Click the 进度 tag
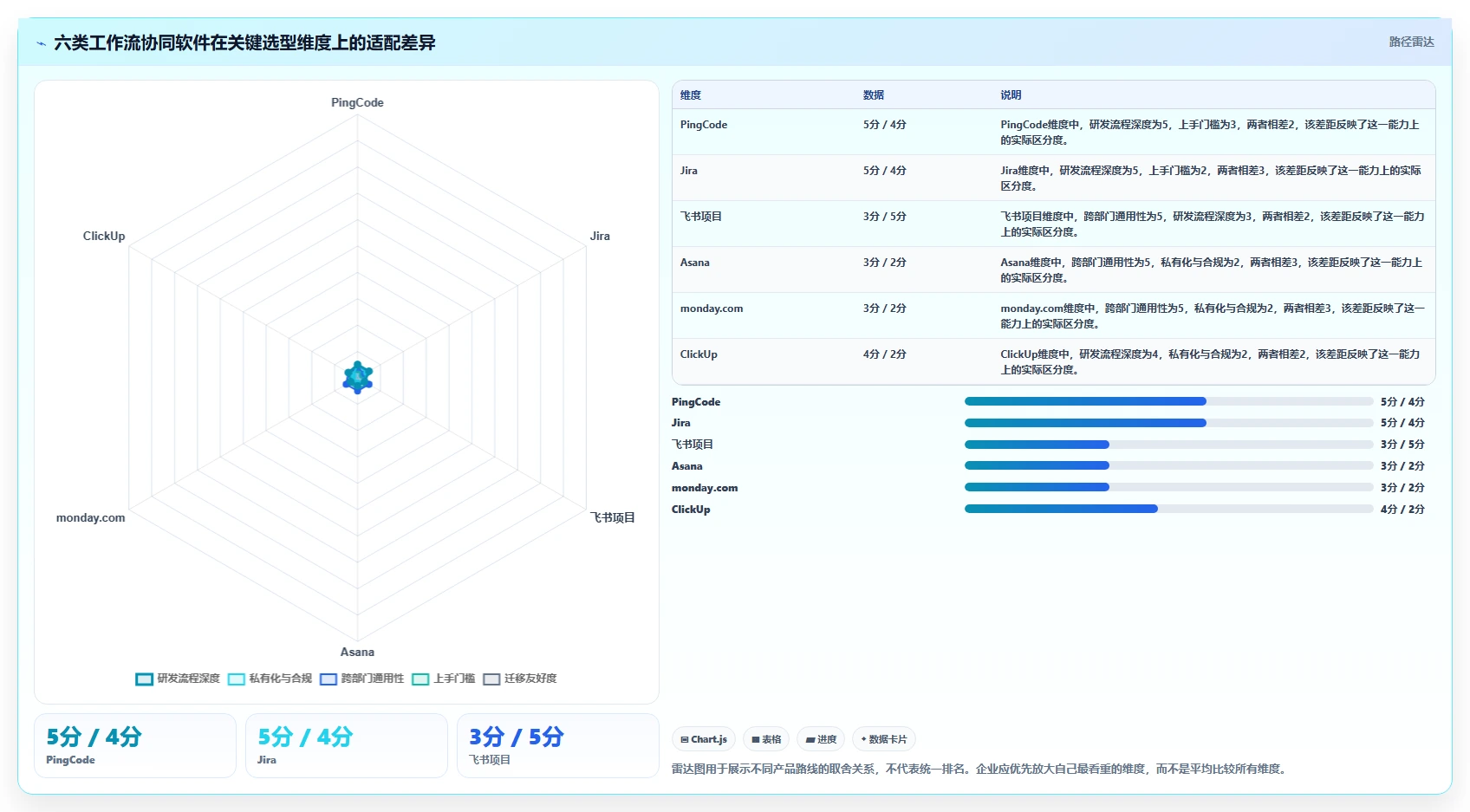Image resolution: width=1470 pixels, height=812 pixels. [821, 739]
